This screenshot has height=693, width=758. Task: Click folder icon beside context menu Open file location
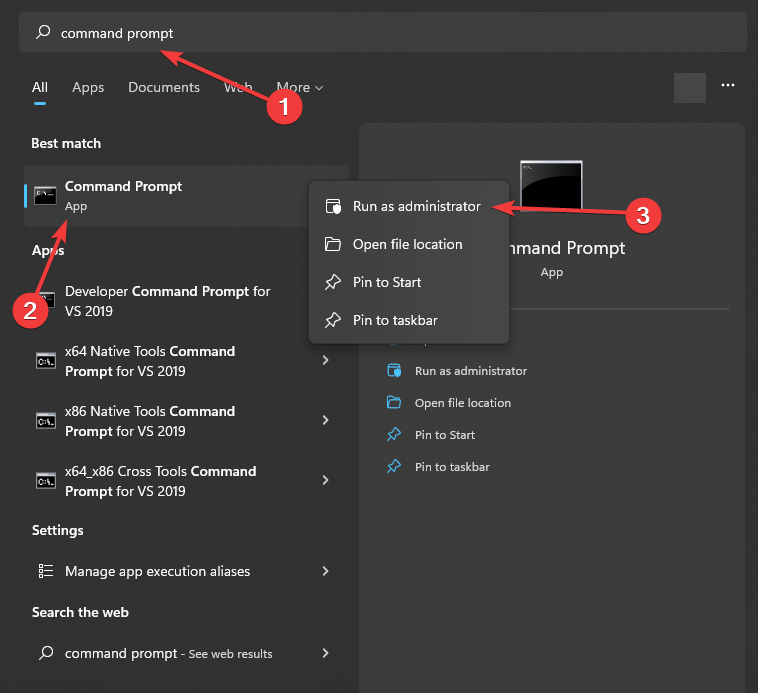pos(333,244)
